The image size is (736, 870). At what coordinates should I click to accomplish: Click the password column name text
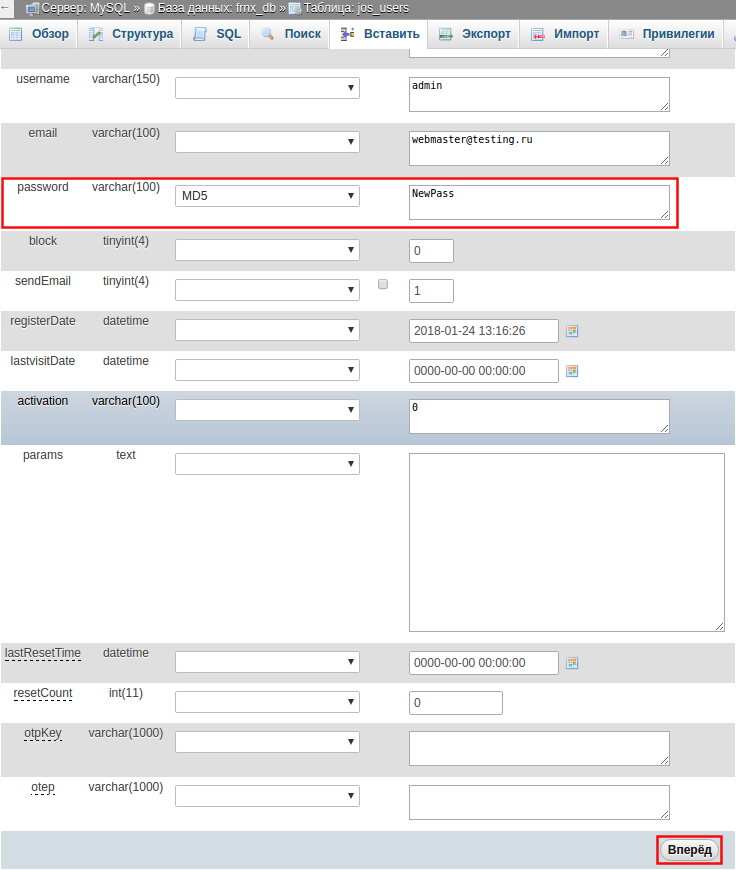[43, 187]
